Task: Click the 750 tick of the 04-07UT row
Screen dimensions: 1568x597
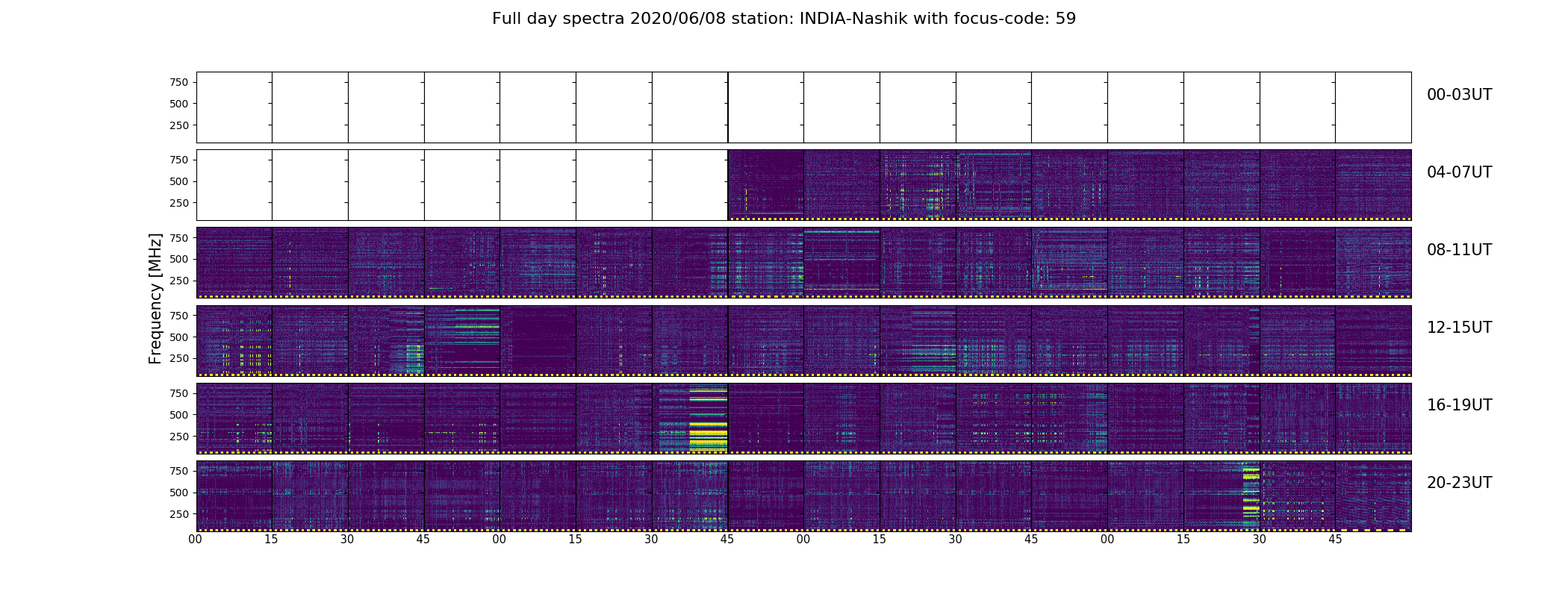Action: [178, 160]
